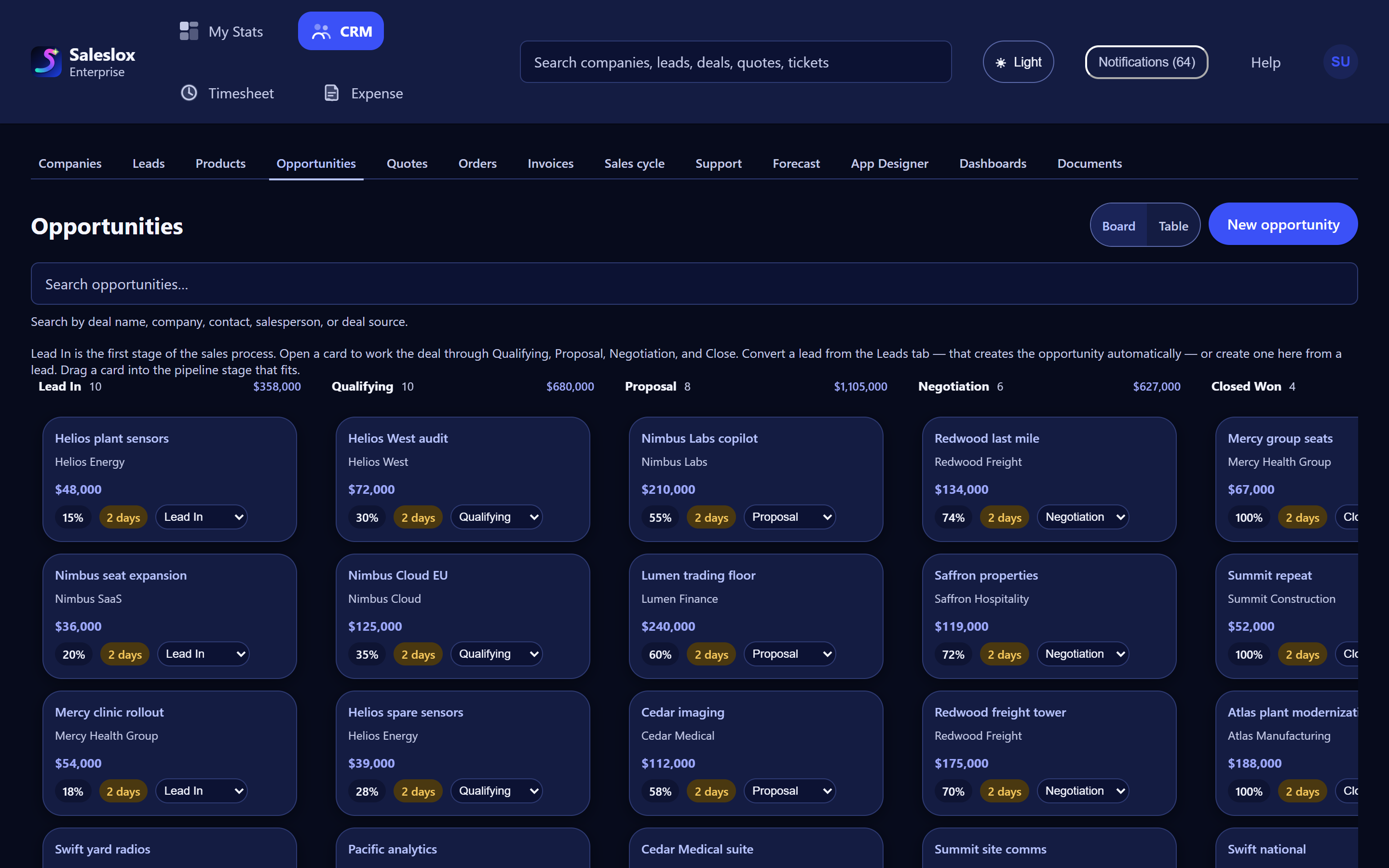Open the Helios plant sensors card title
Viewport: 1389px width, 868px height.
pyautogui.click(x=112, y=439)
